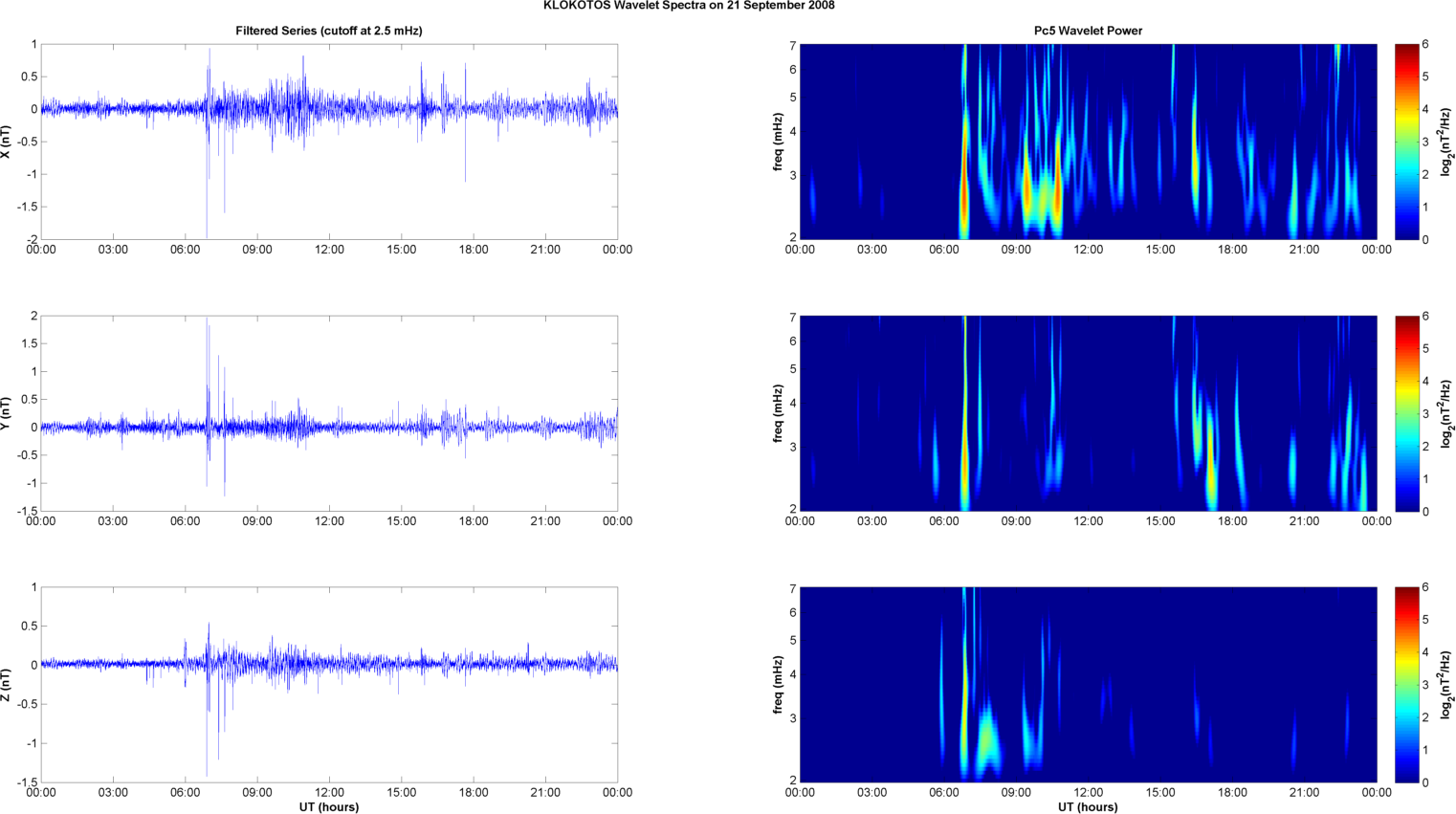Viewport: 1456px width, 814px height.
Task: Click inside the Z component filtered series plot
Action: pyautogui.click(x=329, y=685)
